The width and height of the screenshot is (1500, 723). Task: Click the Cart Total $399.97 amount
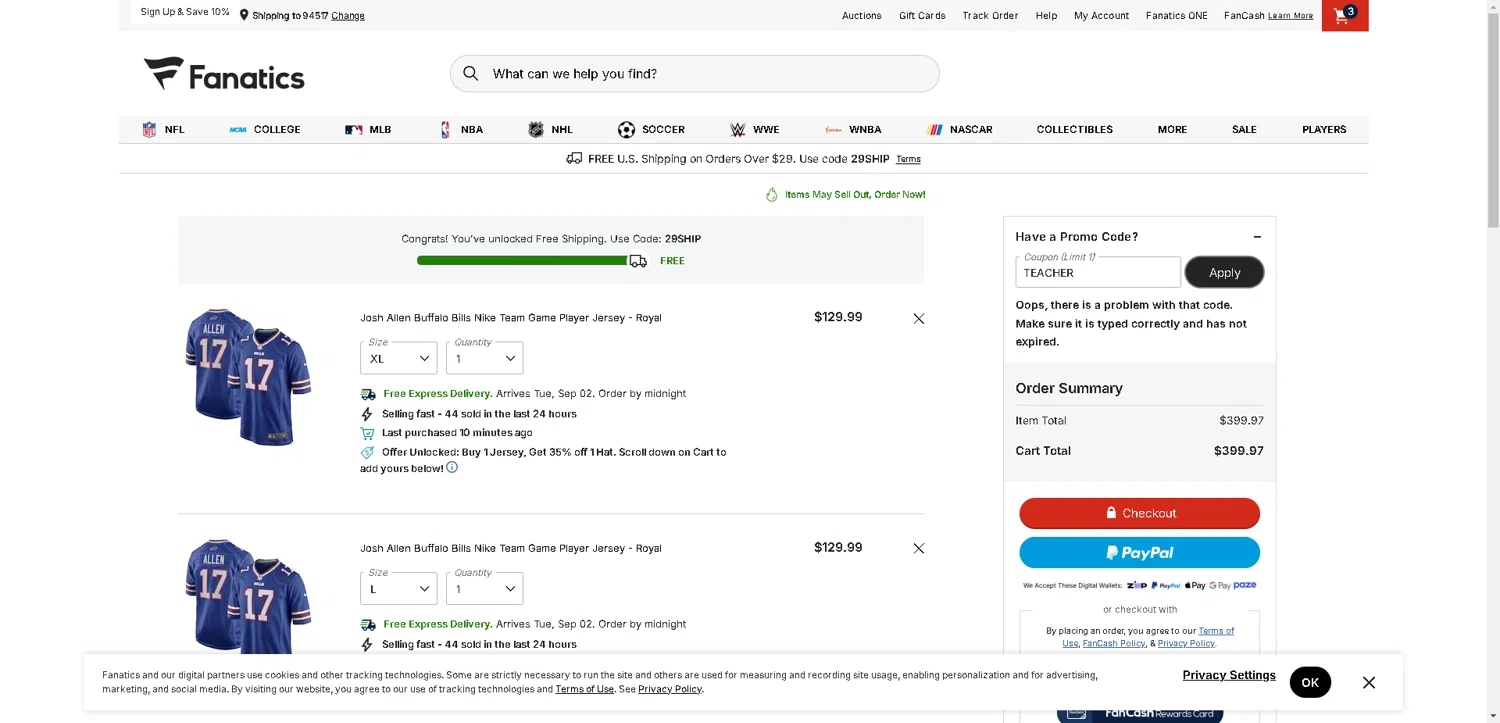[x=1238, y=451]
